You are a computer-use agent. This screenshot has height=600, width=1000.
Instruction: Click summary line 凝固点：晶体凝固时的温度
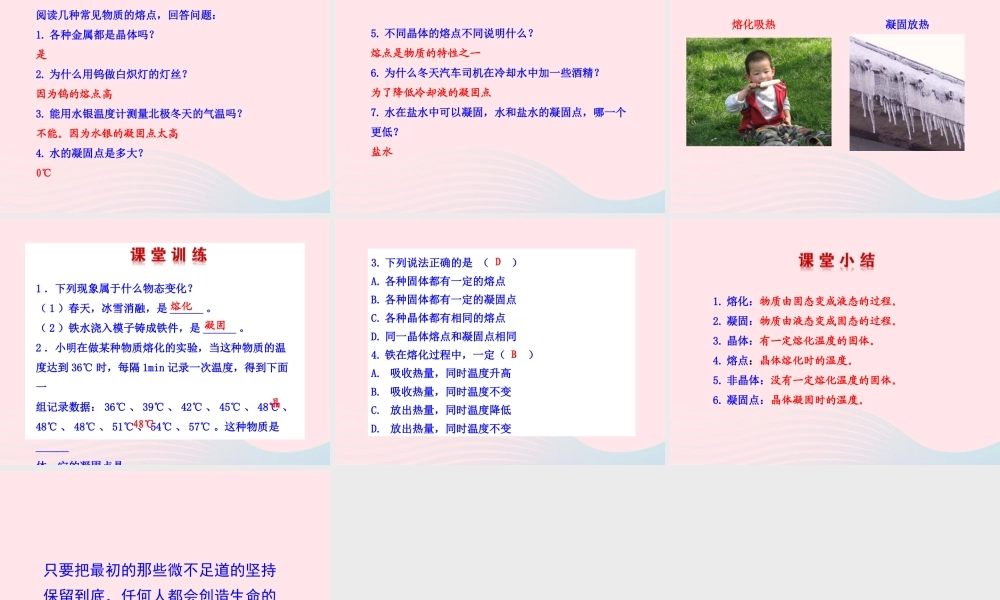(x=788, y=400)
